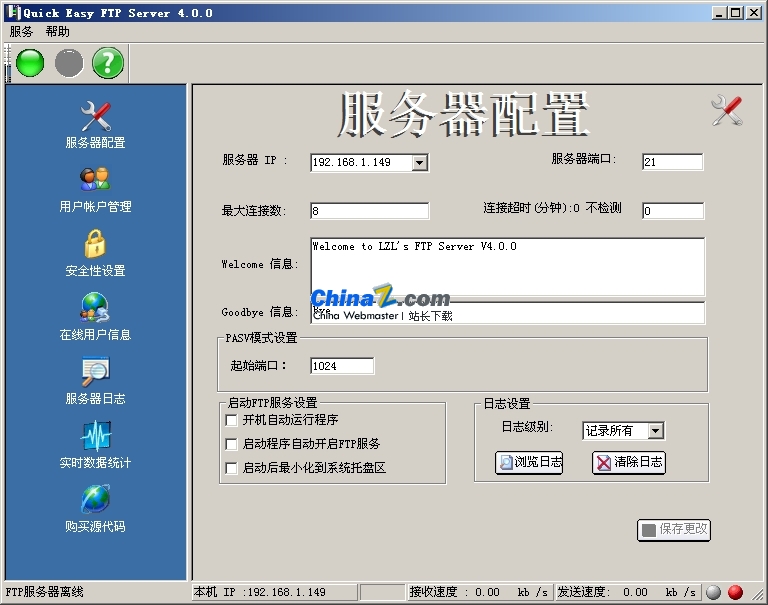
Task: Expand the 服务器 IP dropdown list
Action: (420, 163)
